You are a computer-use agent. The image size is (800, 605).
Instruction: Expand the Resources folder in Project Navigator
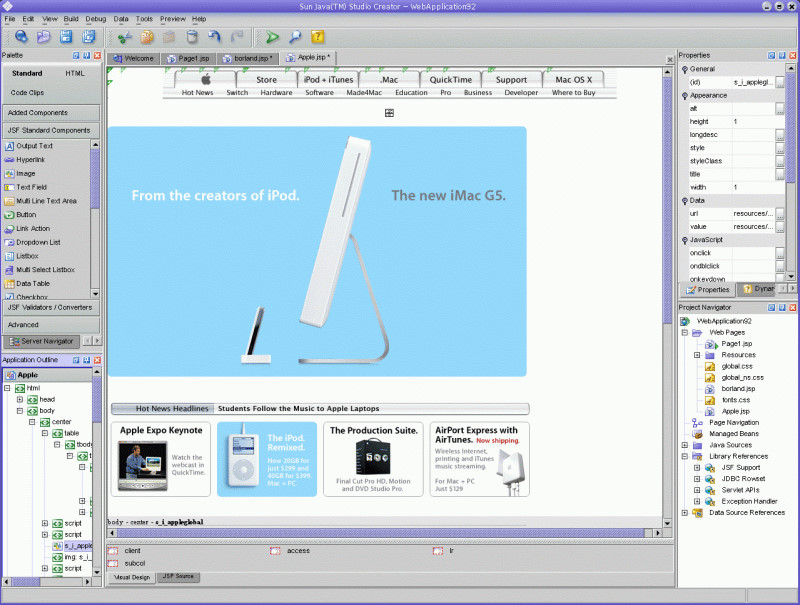697,355
